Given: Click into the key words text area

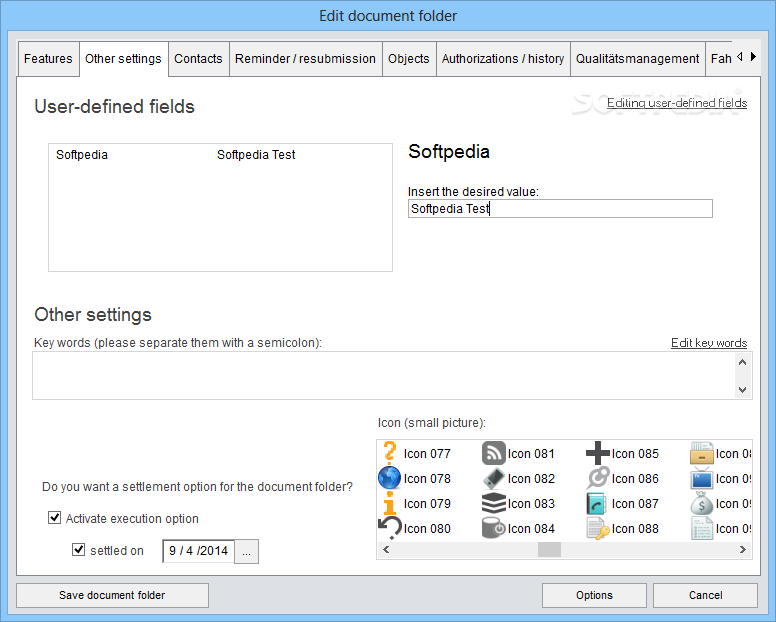Looking at the screenshot, I should tap(385, 376).
